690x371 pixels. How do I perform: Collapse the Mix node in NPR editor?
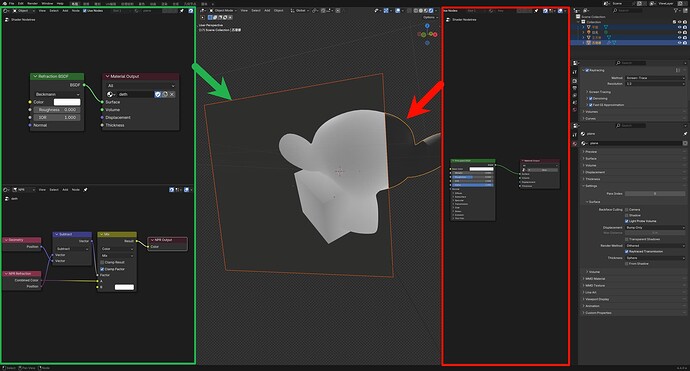point(102,235)
